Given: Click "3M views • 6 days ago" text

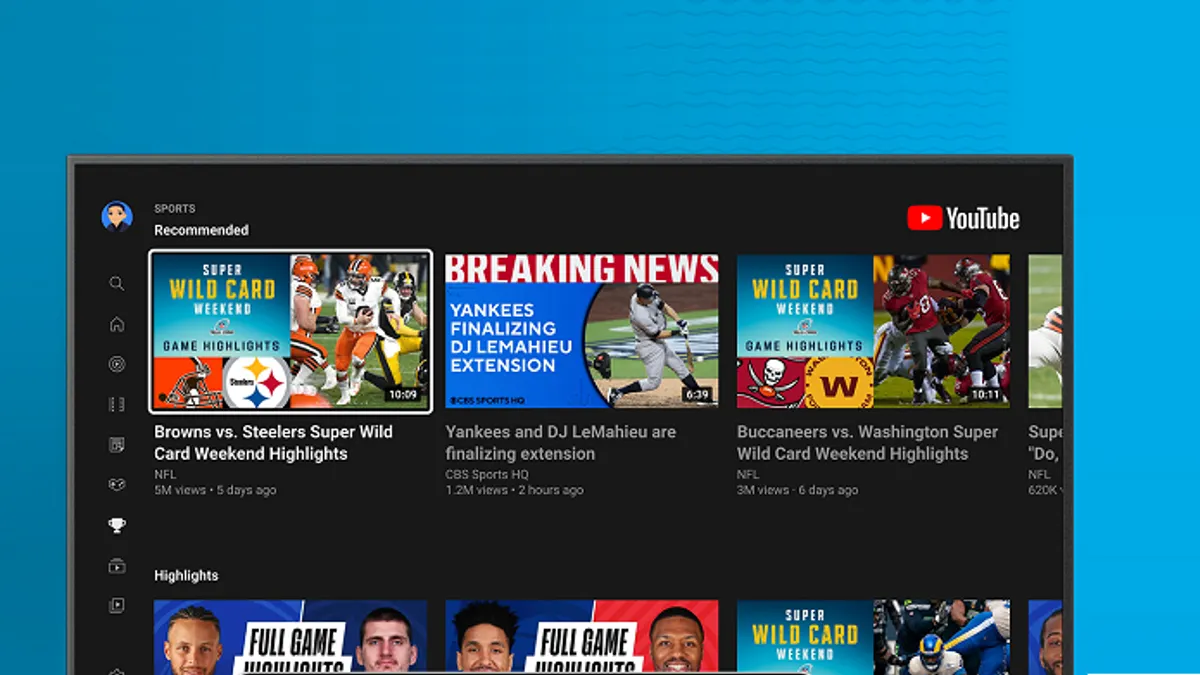Looking at the screenshot, I should coord(797,490).
